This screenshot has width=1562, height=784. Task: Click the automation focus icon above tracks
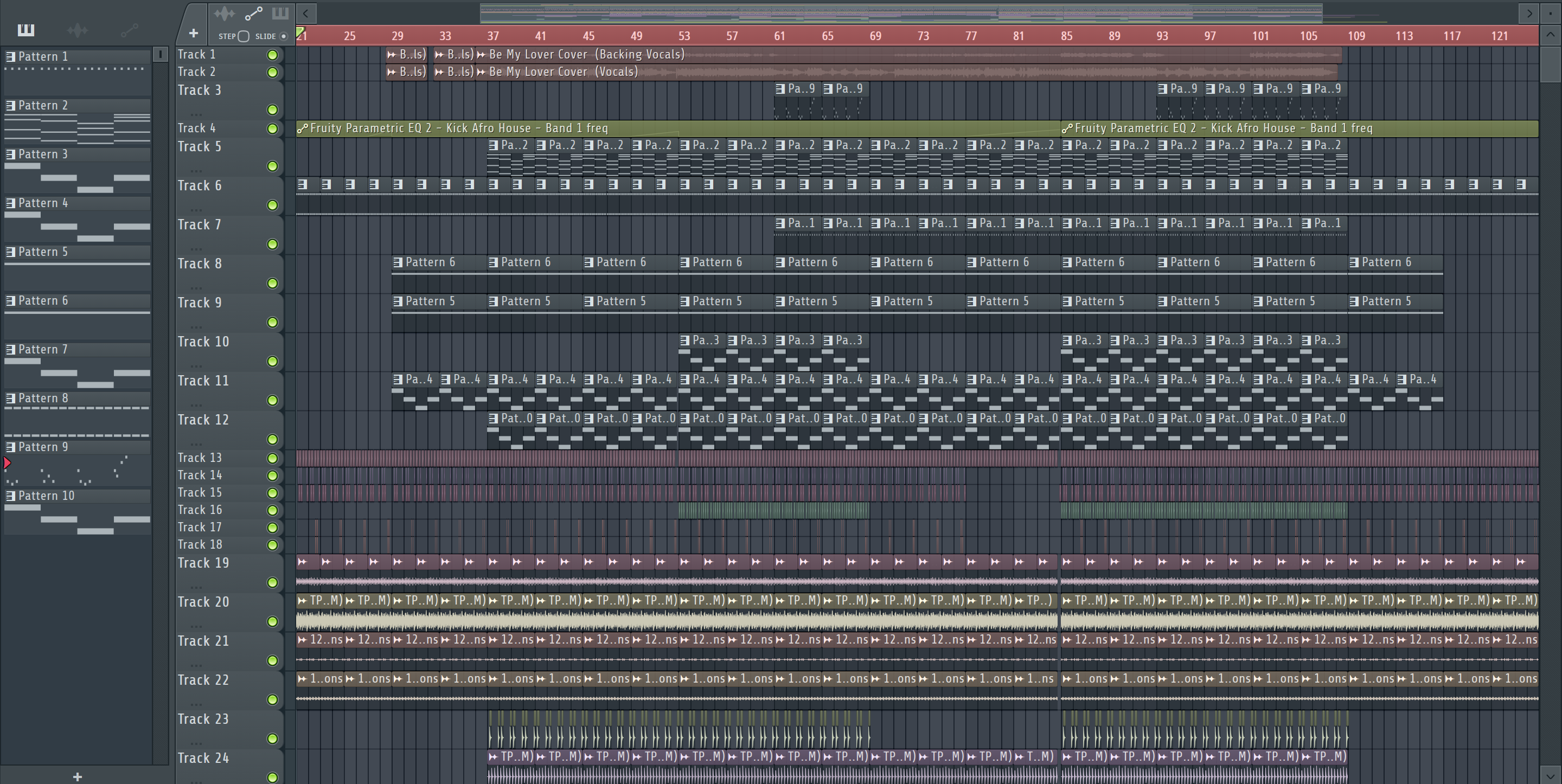[253, 14]
